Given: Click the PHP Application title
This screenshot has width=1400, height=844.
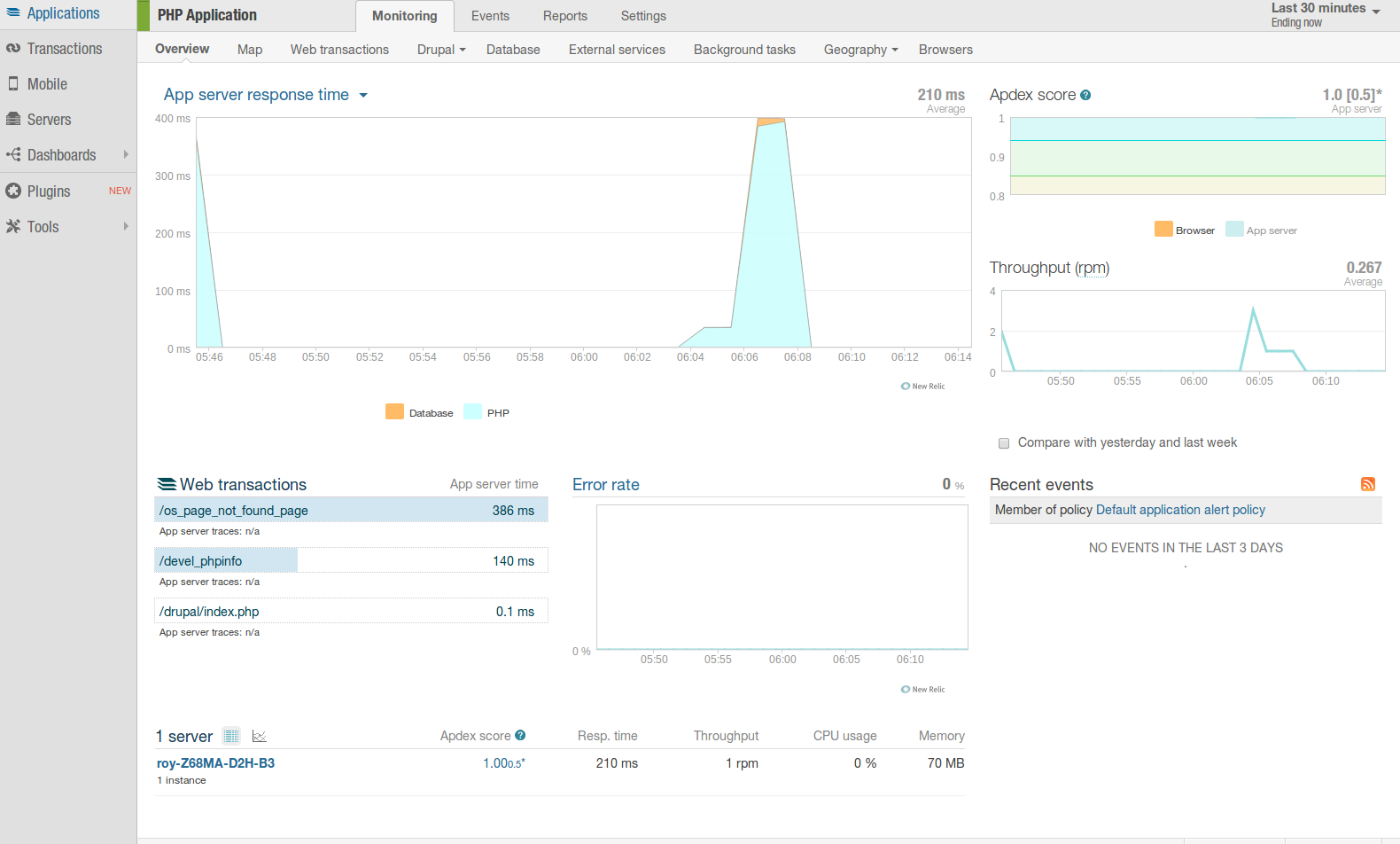Looking at the screenshot, I should pyautogui.click(x=207, y=15).
